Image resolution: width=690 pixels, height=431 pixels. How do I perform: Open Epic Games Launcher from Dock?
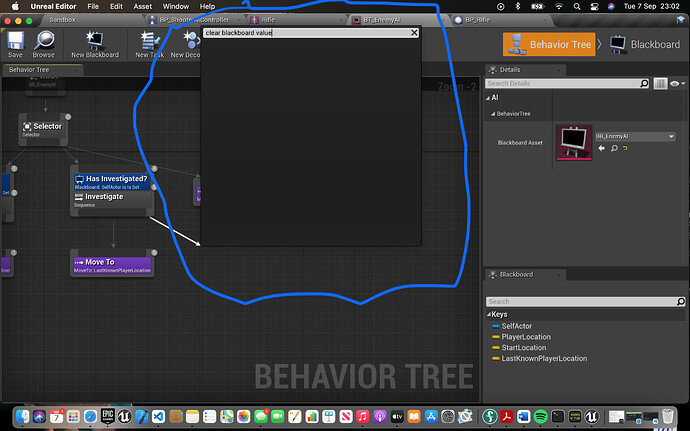tap(107, 416)
